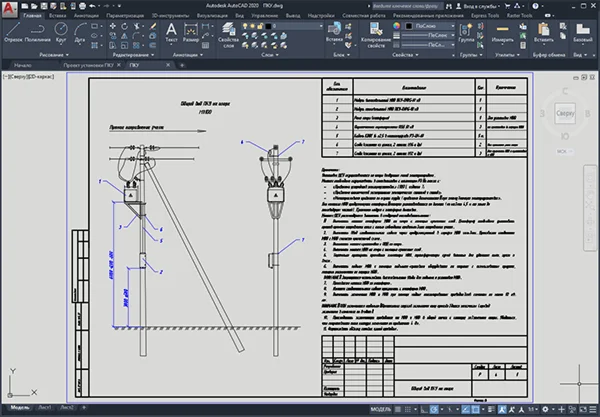Open the Autodesk App Store cart icon
Image resolution: width=600 pixels, height=417 pixels.
[507, 6]
